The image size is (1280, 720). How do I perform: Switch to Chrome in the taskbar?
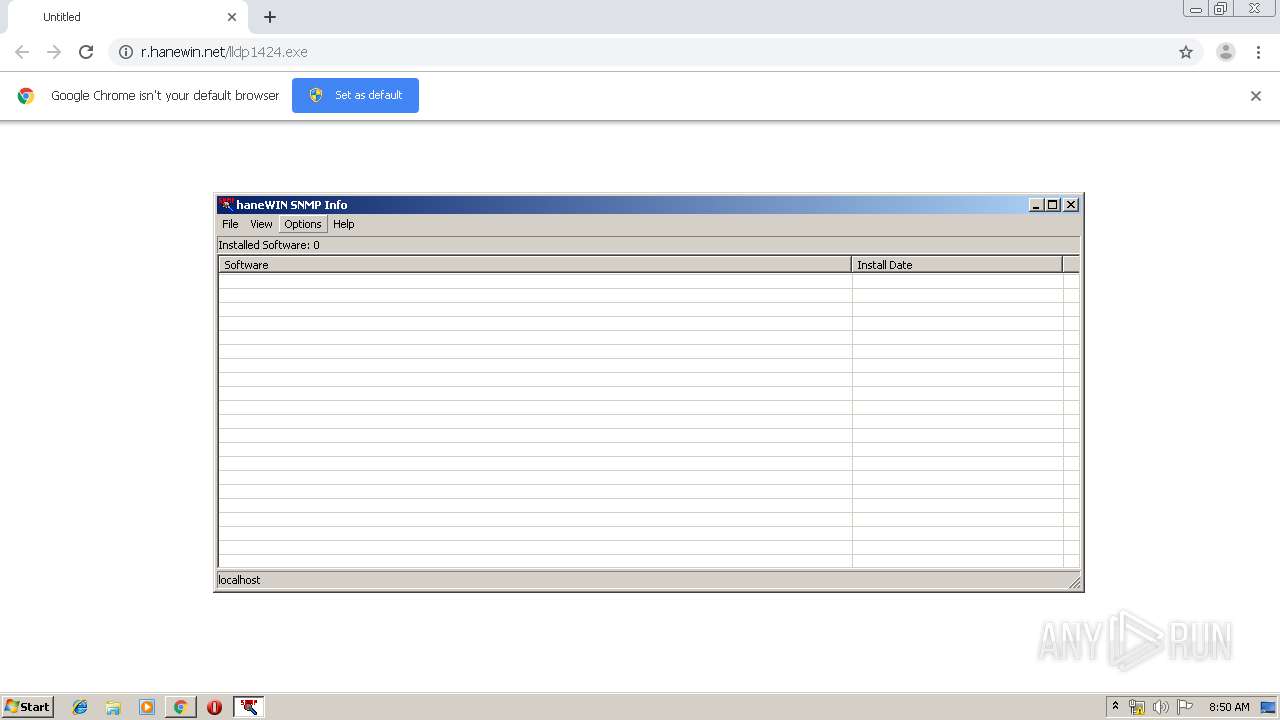[x=180, y=707]
